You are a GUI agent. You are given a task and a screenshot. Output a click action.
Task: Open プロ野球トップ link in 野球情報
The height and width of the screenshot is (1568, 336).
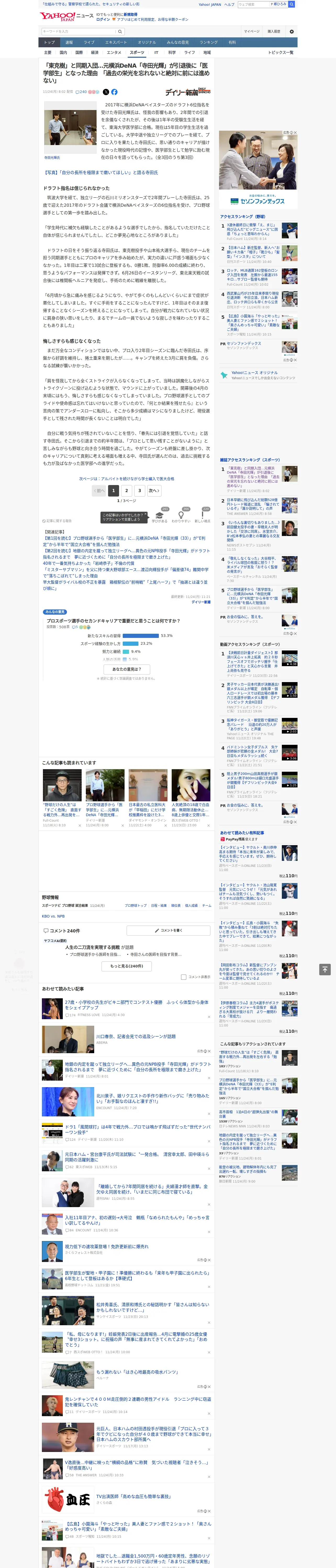tap(135, 906)
